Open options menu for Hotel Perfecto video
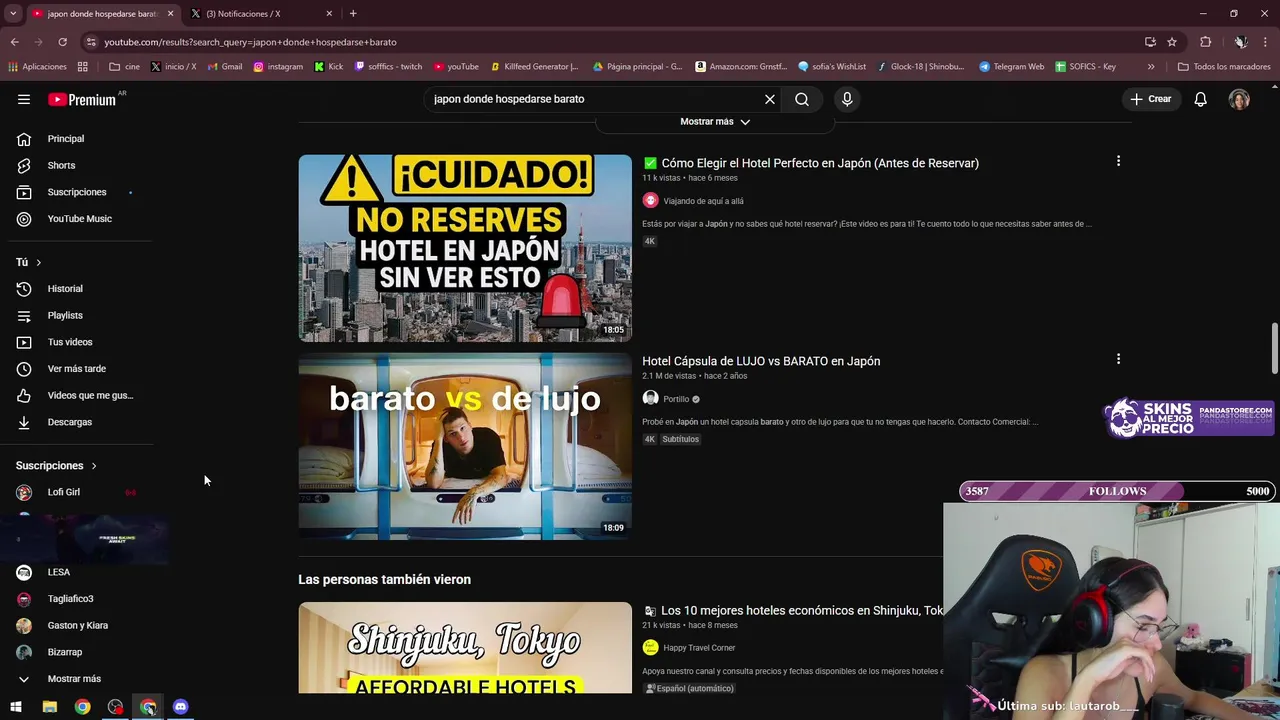This screenshot has height=720, width=1280. (x=1118, y=161)
